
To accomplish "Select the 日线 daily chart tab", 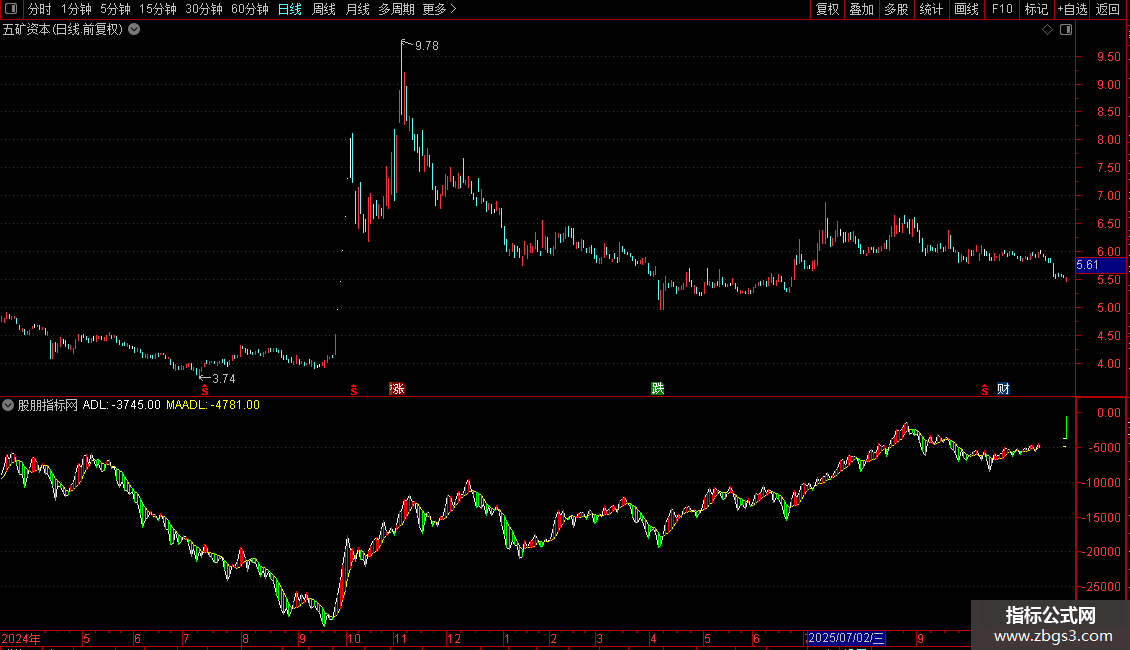I will [x=290, y=9].
